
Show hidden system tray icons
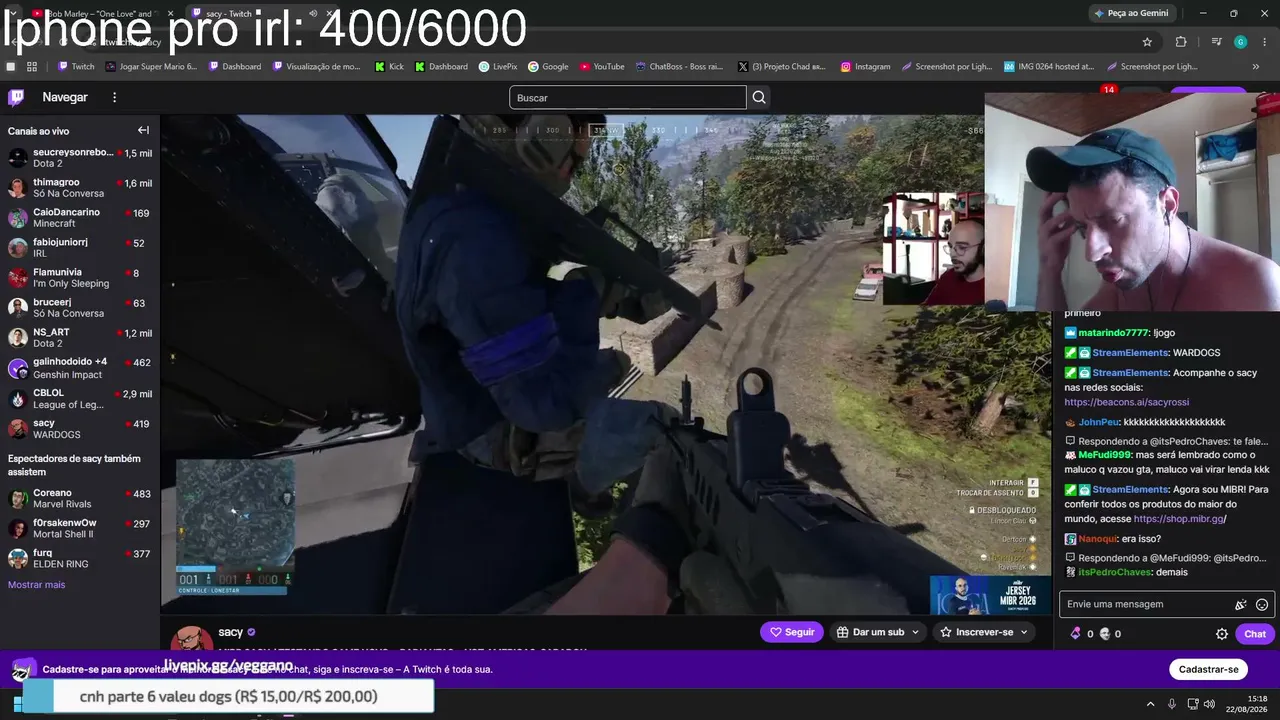click(1150, 704)
